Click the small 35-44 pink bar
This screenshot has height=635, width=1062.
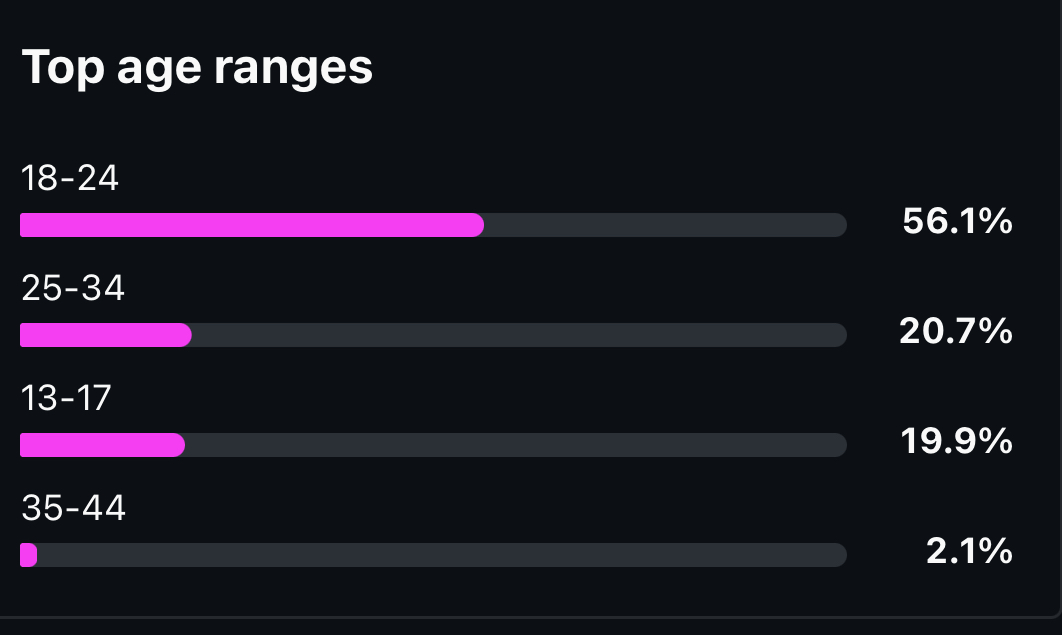tap(28, 555)
